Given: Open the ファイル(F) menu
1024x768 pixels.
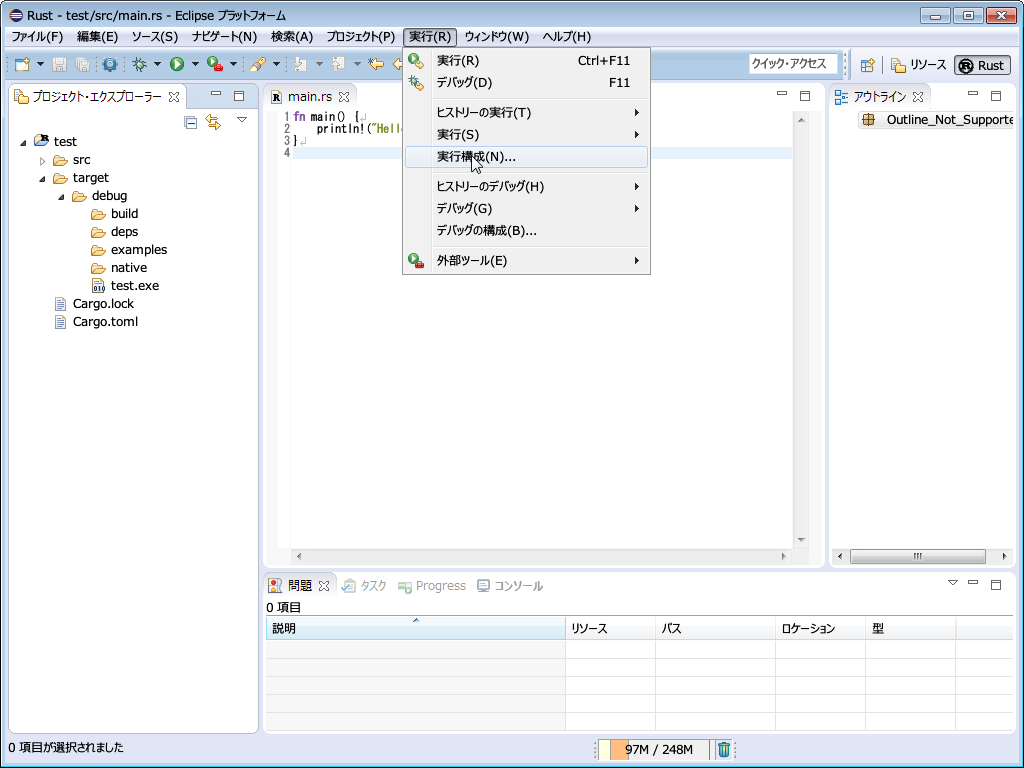Looking at the screenshot, I should 37,37.
